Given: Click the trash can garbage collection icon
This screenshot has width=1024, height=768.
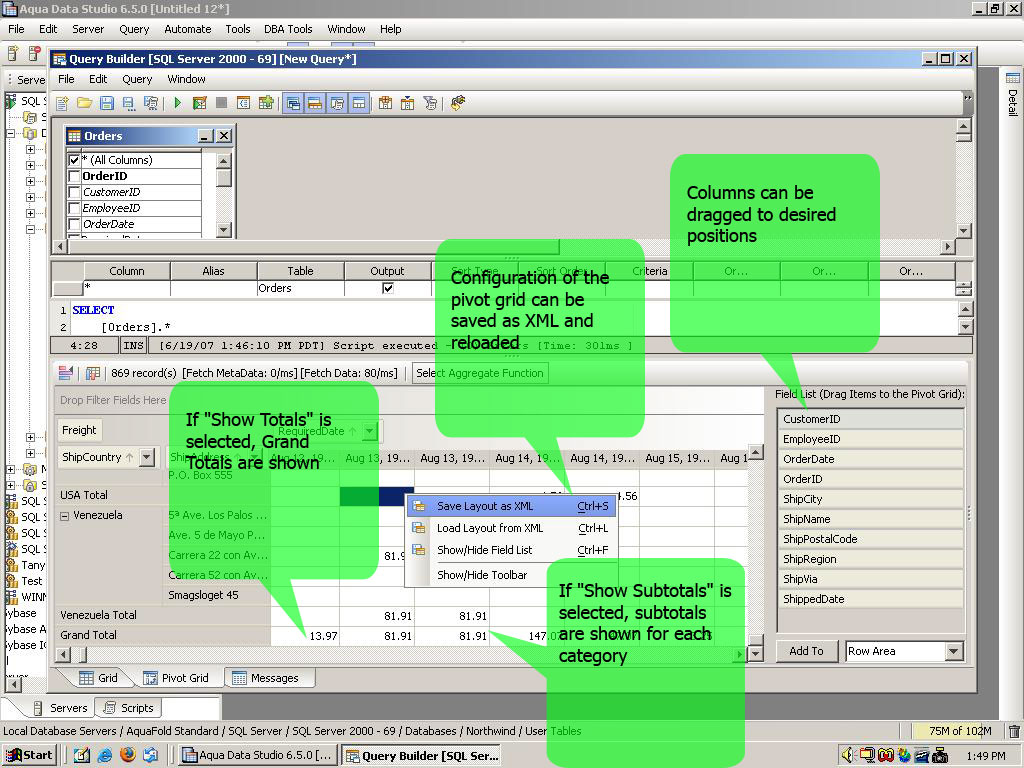Looking at the screenshot, I should 1014,731.
